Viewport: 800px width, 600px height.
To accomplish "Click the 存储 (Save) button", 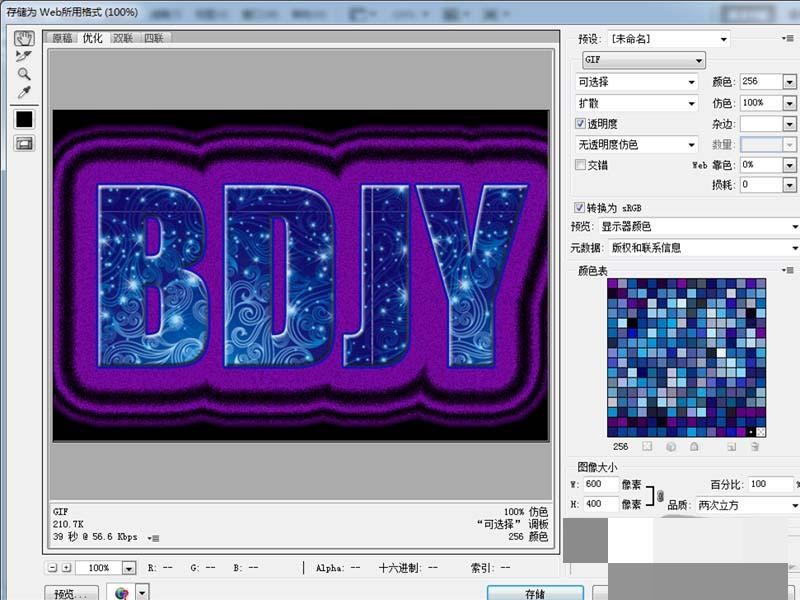I will coord(533,591).
